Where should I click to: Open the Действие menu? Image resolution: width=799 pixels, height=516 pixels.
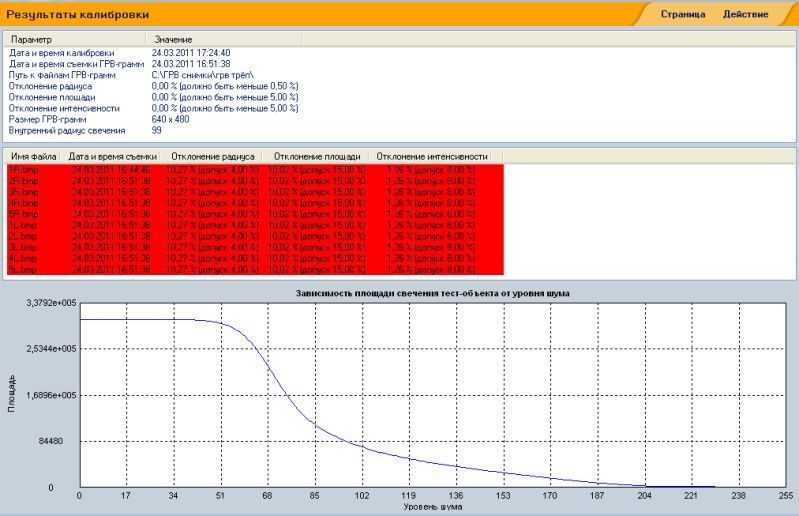click(x=745, y=14)
